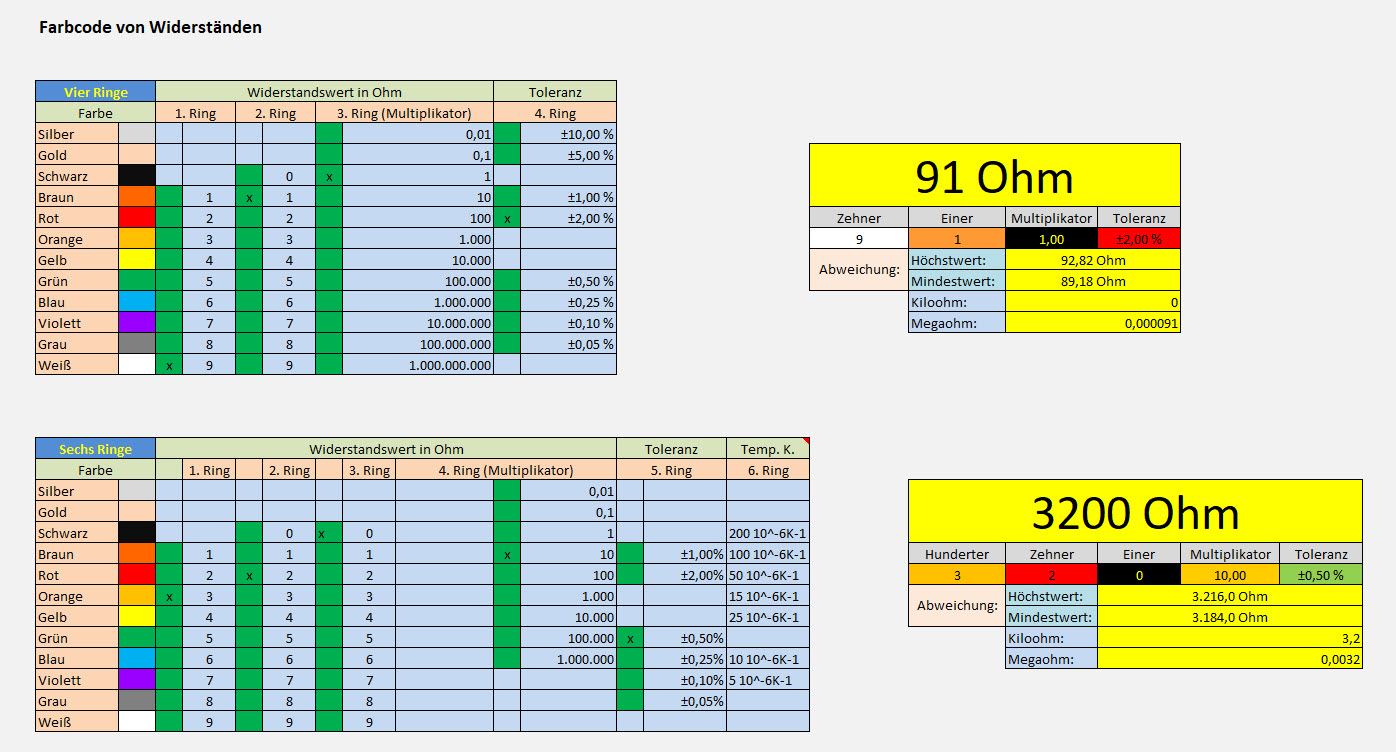Click the "Farbcode von Widerständen" title
1396x752 pixels.
(x=150, y=28)
